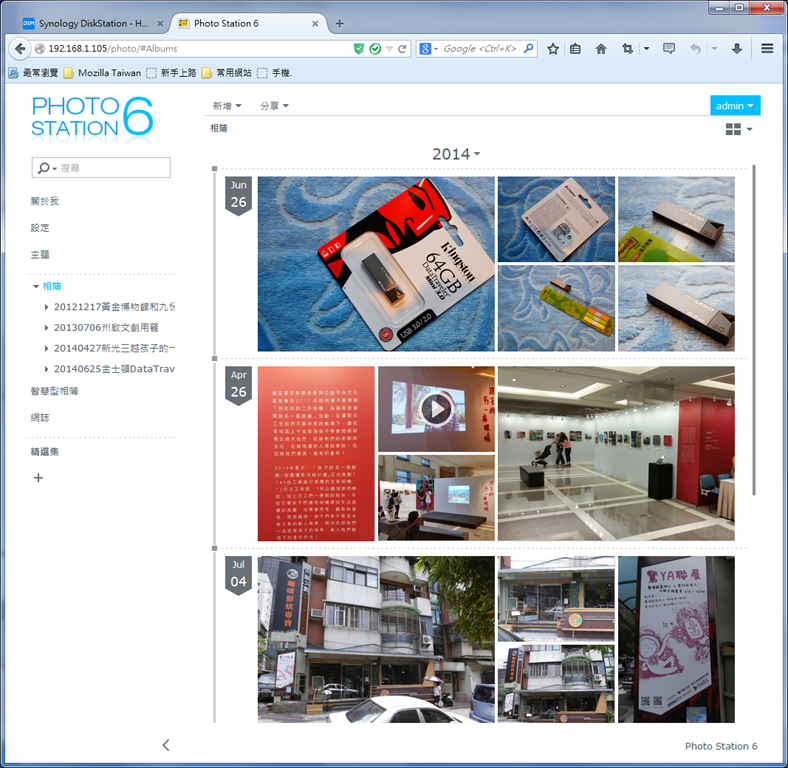Open the 最常瀏覽 bookmark
Screen dimensions: 788x768
pyautogui.click(x=34, y=73)
